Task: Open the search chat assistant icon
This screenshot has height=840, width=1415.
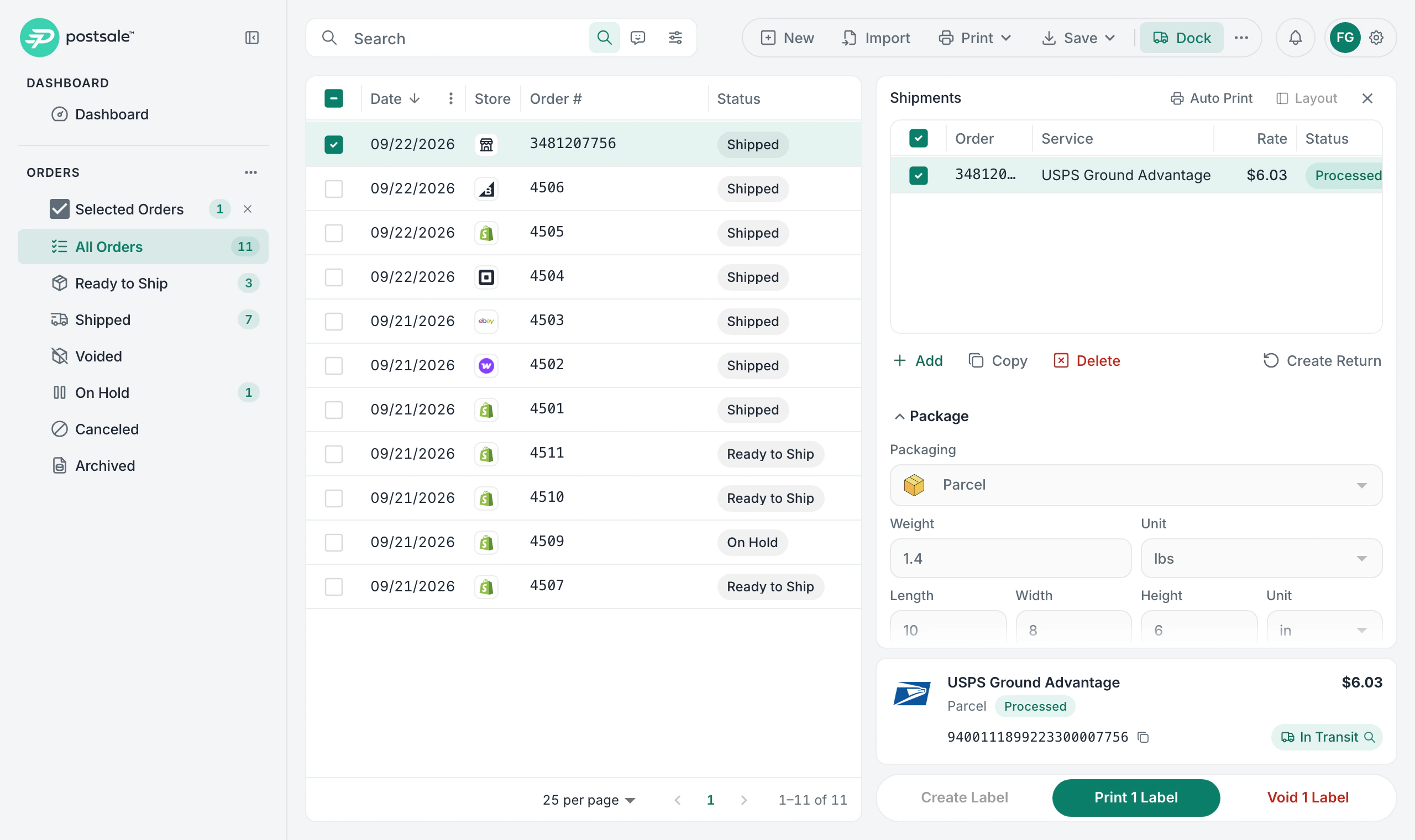Action: click(x=638, y=38)
